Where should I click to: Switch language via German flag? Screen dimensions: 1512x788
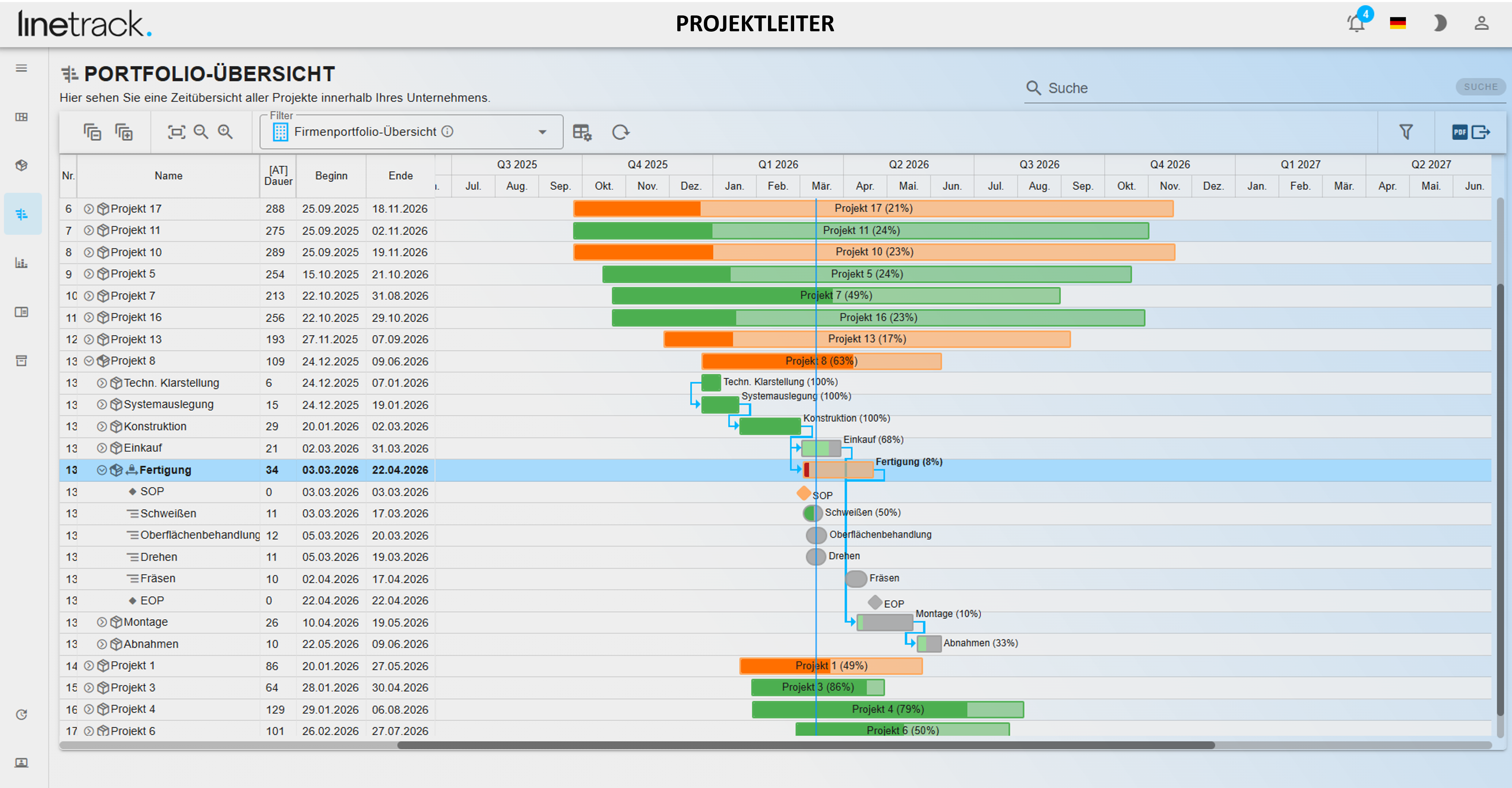pyautogui.click(x=1398, y=23)
